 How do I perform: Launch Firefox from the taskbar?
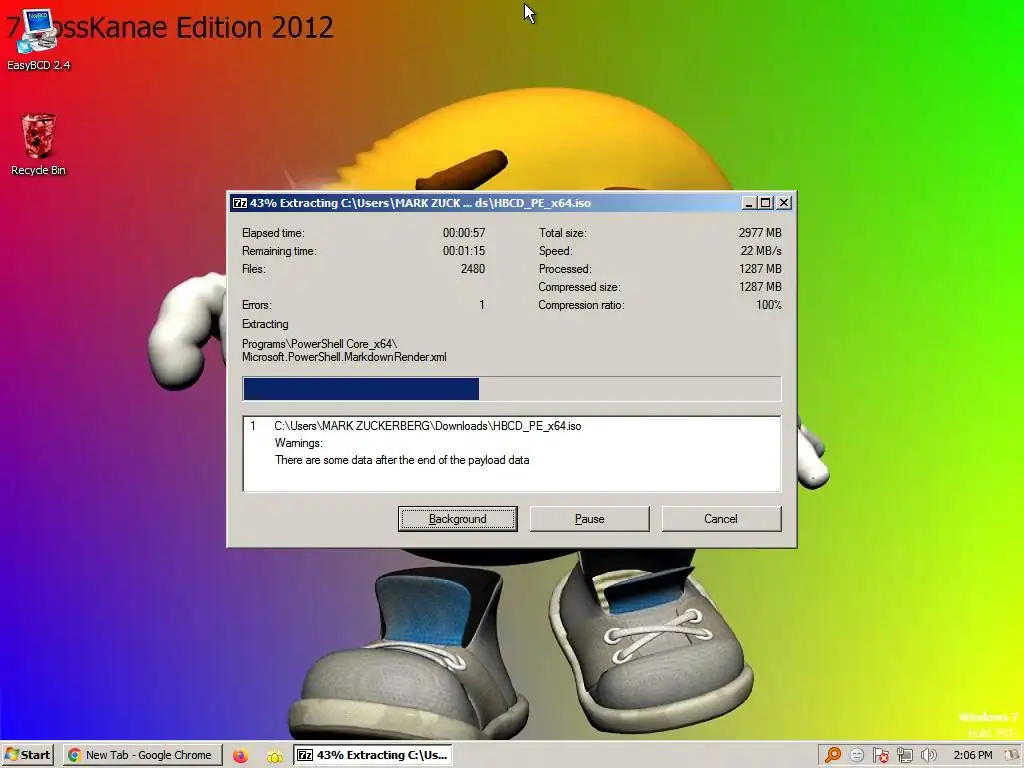(x=240, y=756)
